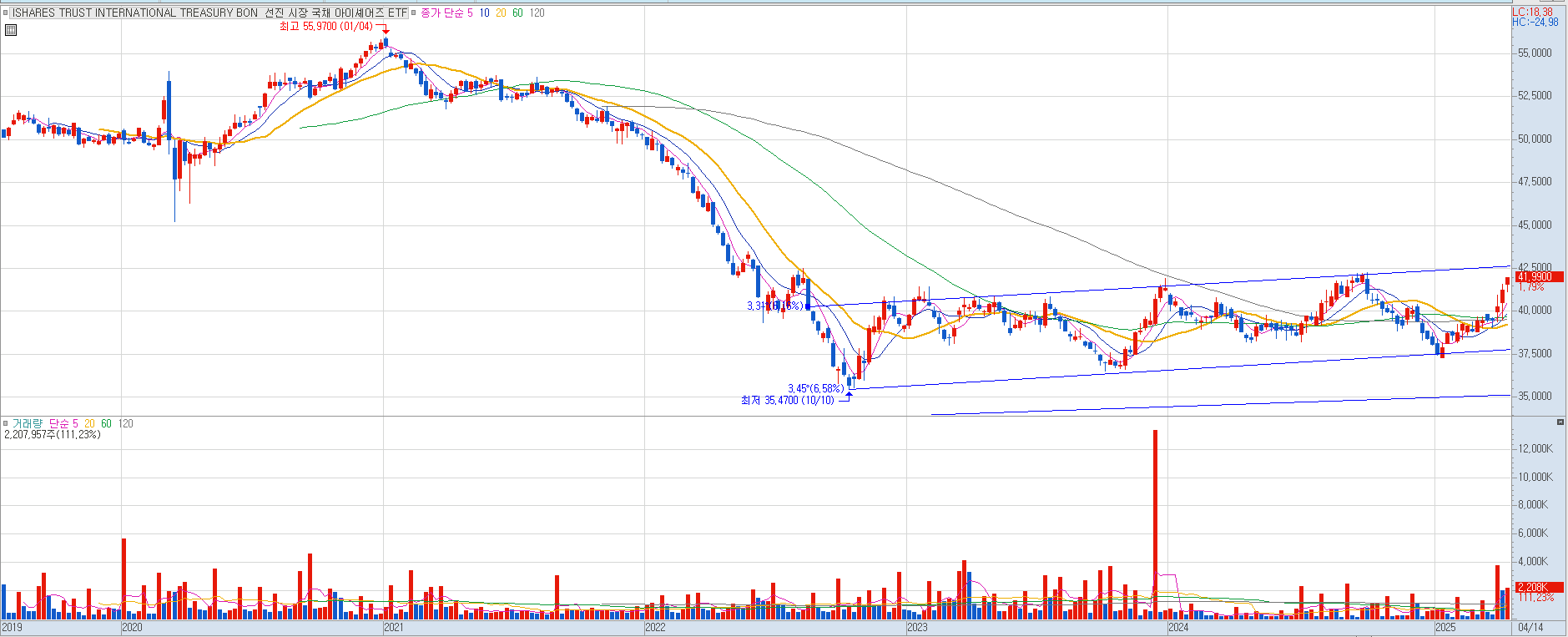Click the square marker before 거래량

(x=5, y=423)
